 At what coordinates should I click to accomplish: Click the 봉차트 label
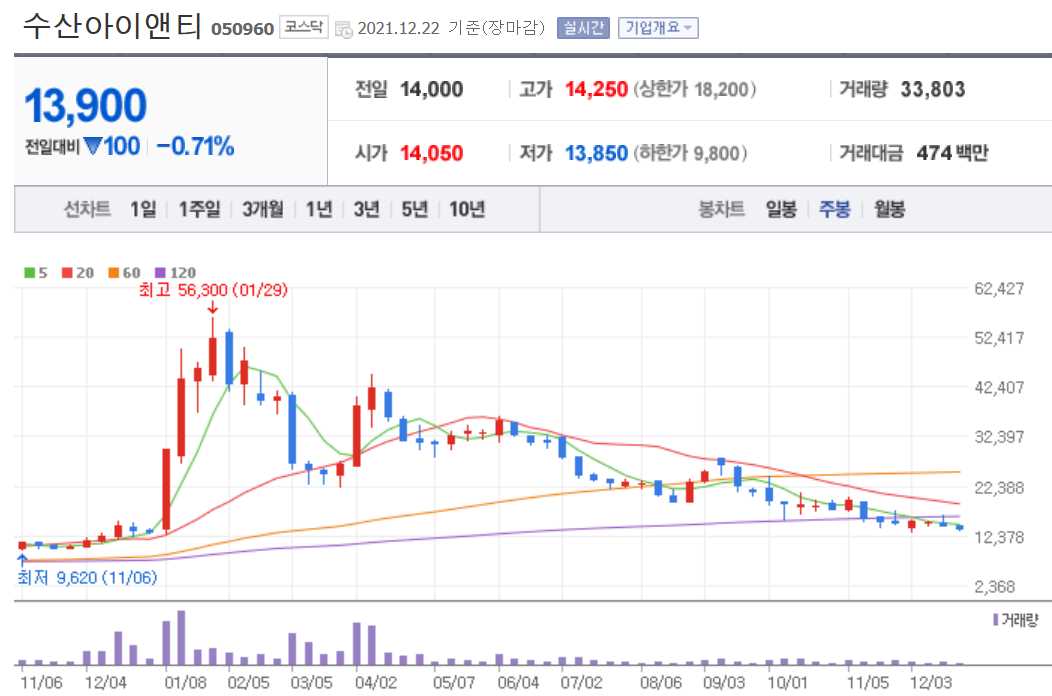pyautogui.click(x=721, y=209)
